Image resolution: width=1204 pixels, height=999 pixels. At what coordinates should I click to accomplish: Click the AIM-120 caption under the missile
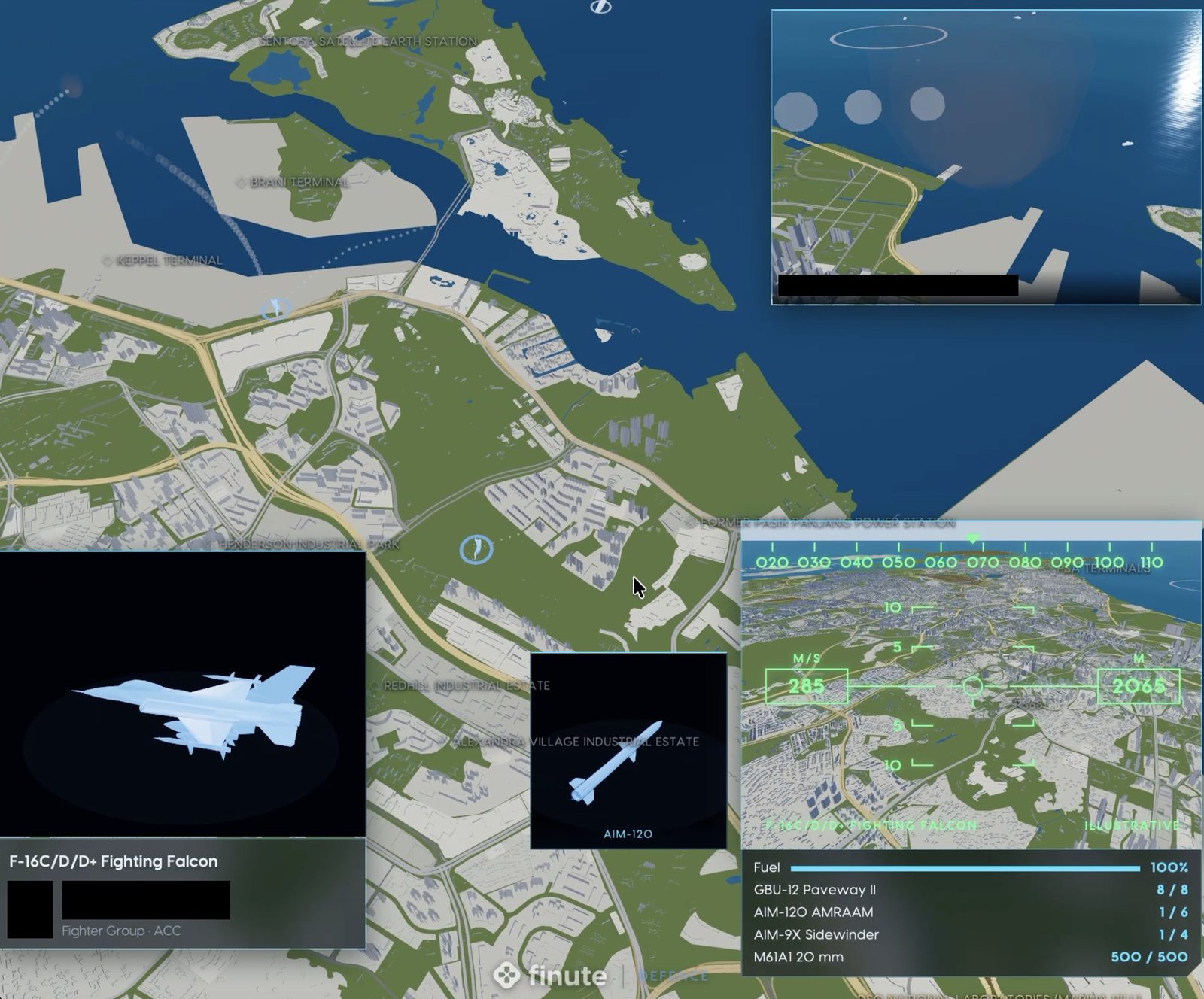pyautogui.click(x=628, y=834)
